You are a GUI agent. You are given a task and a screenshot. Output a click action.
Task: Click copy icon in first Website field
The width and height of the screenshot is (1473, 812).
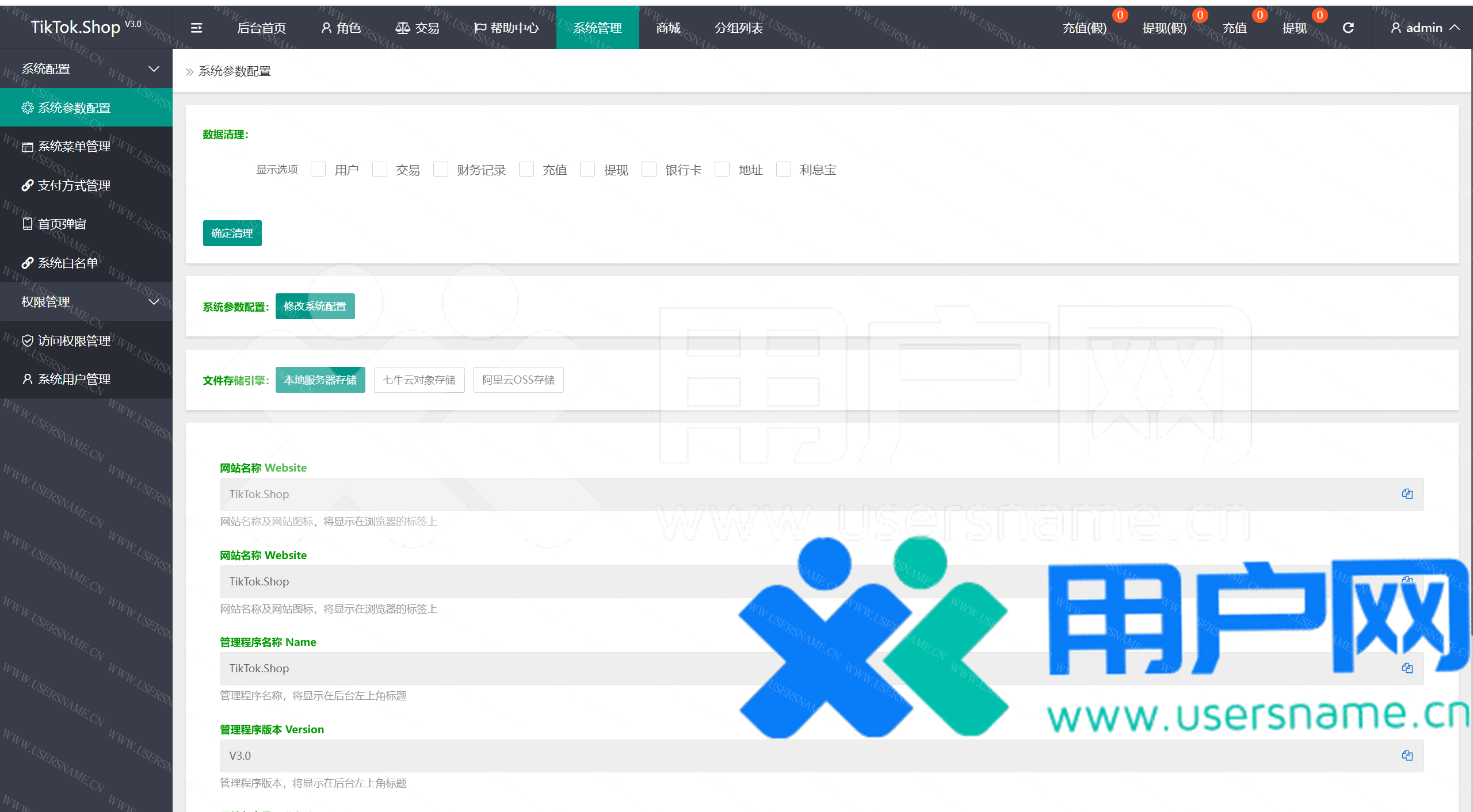coord(1407,494)
